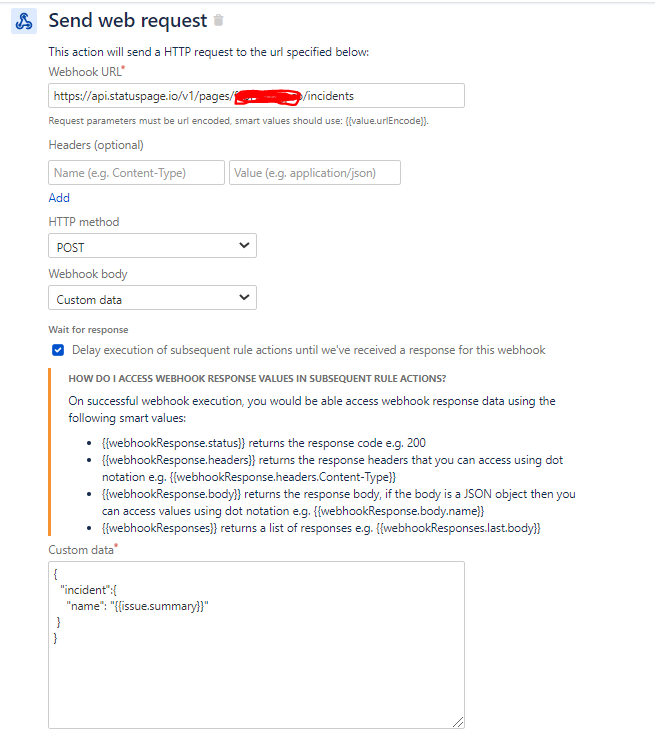Click the "incident":{ line in Custom data
The height and width of the screenshot is (749, 655).
click(x=88, y=590)
